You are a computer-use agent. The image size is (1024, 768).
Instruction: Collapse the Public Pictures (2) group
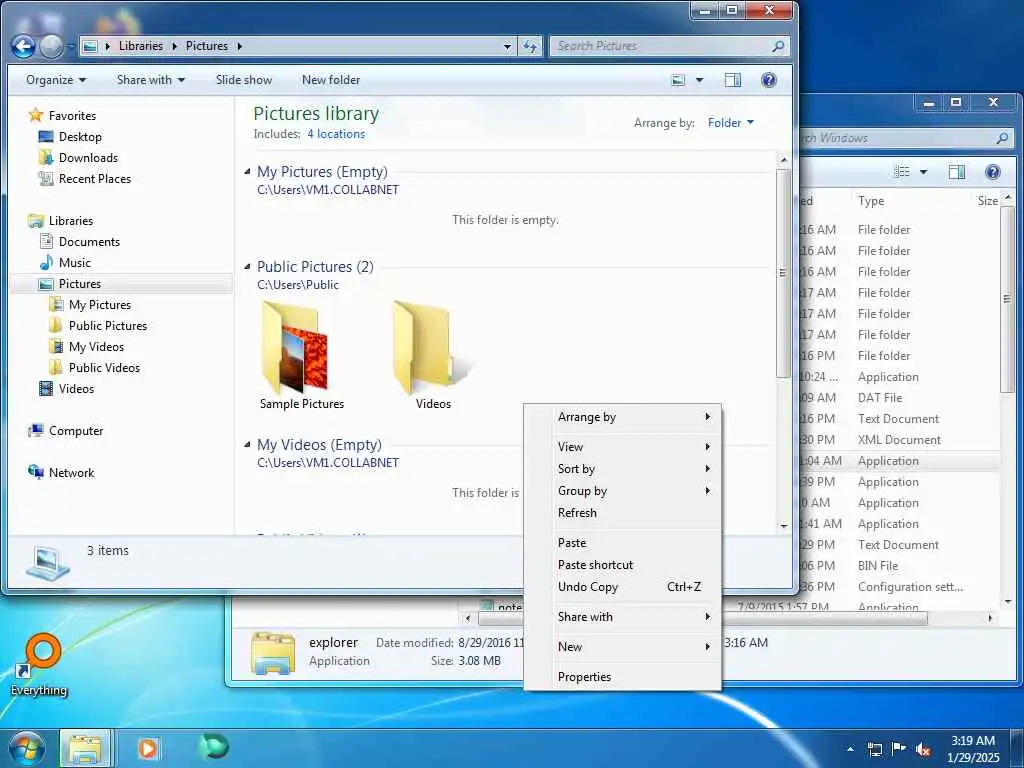pyautogui.click(x=248, y=266)
